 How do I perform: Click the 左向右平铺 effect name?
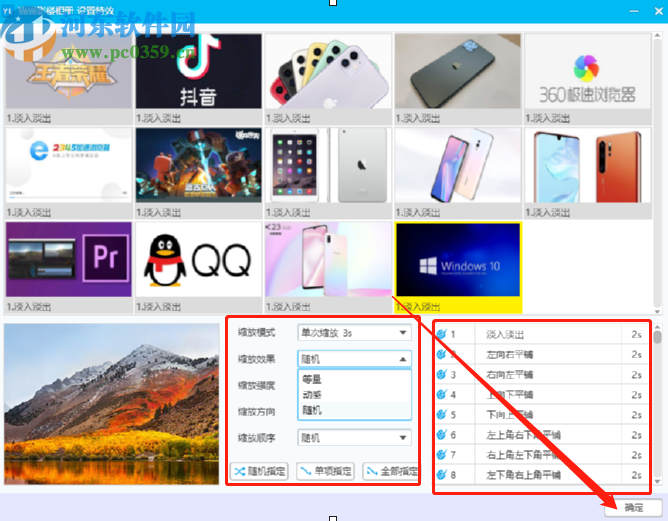(x=510, y=354)
